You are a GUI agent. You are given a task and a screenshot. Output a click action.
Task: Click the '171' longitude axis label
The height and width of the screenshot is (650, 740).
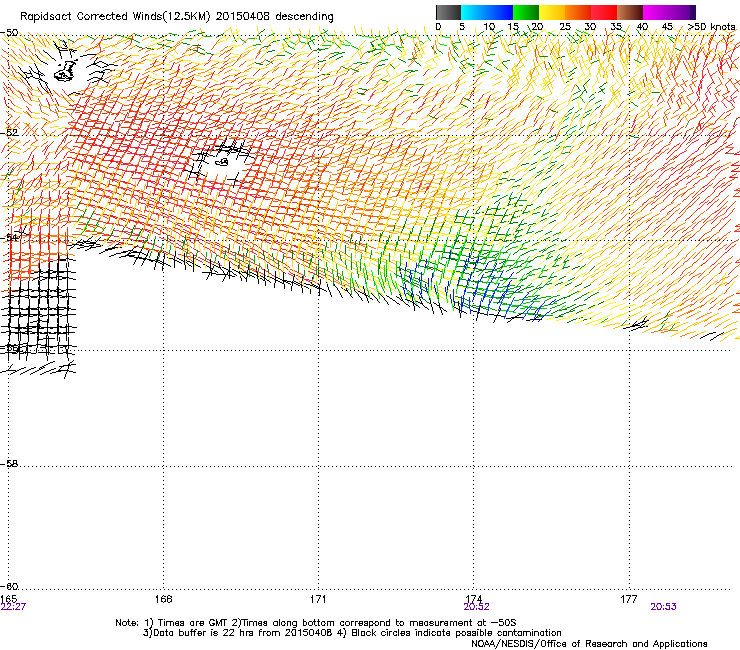pyautogui.click(x=318, y=599)
